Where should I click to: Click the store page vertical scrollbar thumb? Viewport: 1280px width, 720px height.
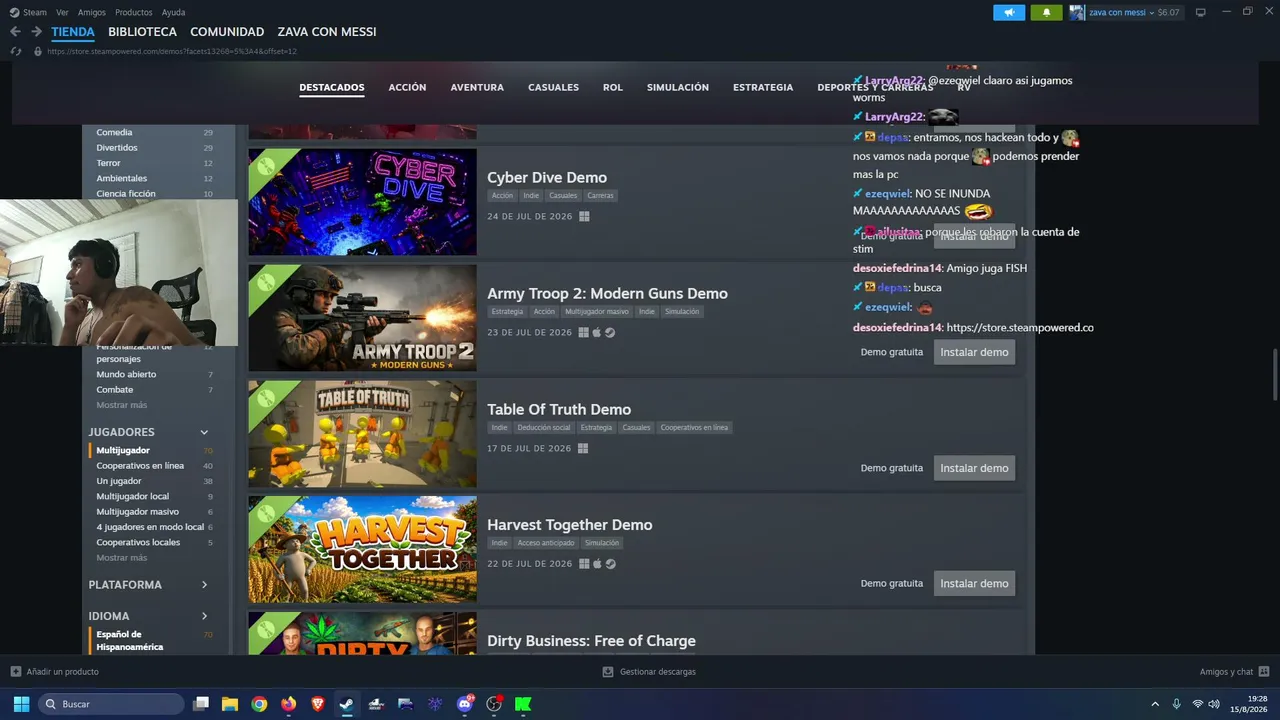[1274, 375]
